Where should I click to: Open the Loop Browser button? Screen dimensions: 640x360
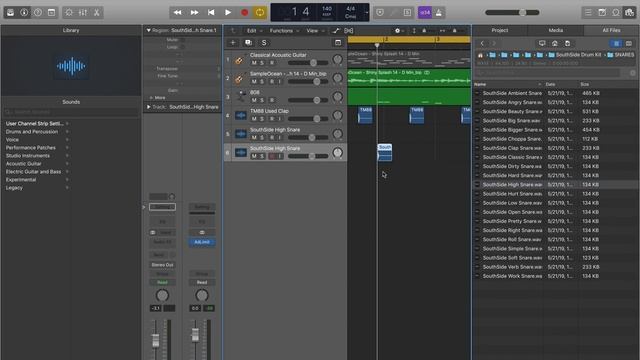[616, 12]
